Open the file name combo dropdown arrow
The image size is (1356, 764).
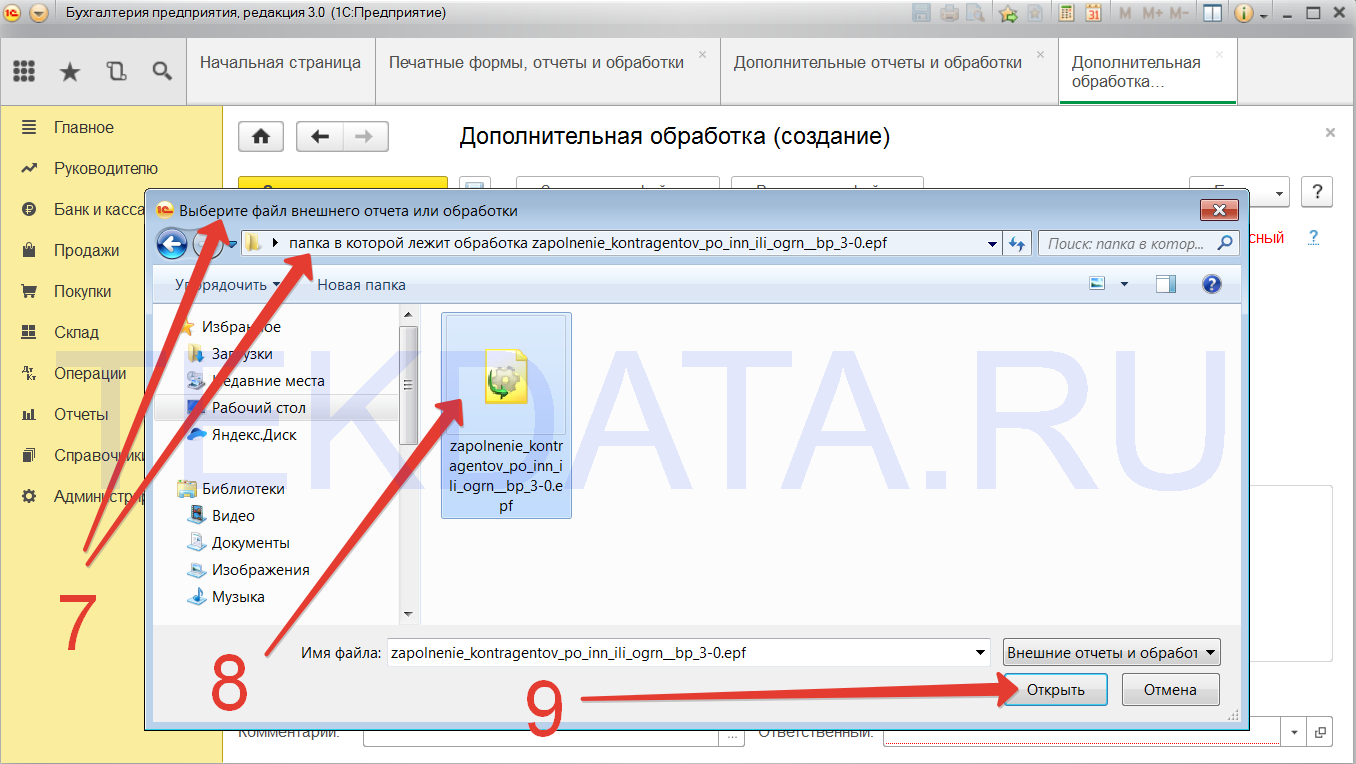click(980, 653)
